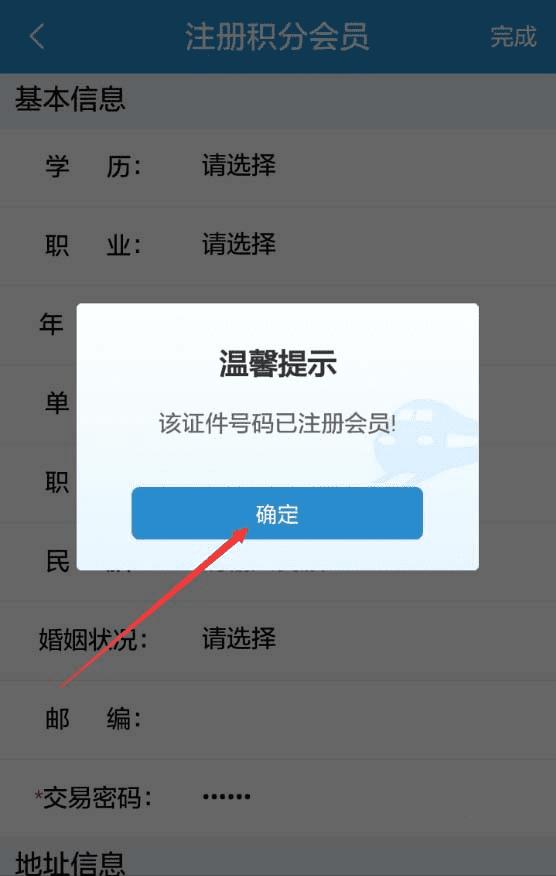Image resolution: width=556 pixels, height=876 pixels.
Task: Tap the 学历 field label
Action: [x=93, y=166]
